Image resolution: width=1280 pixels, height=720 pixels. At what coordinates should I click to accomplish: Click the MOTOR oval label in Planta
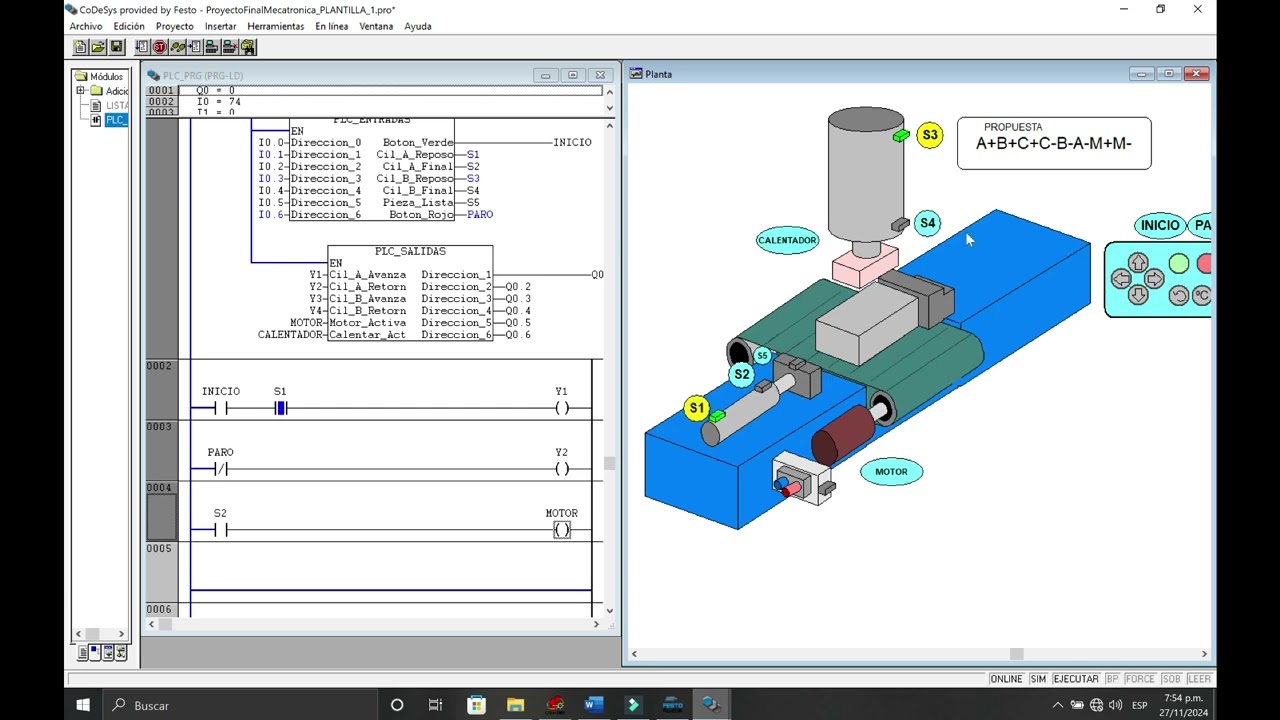891,472
